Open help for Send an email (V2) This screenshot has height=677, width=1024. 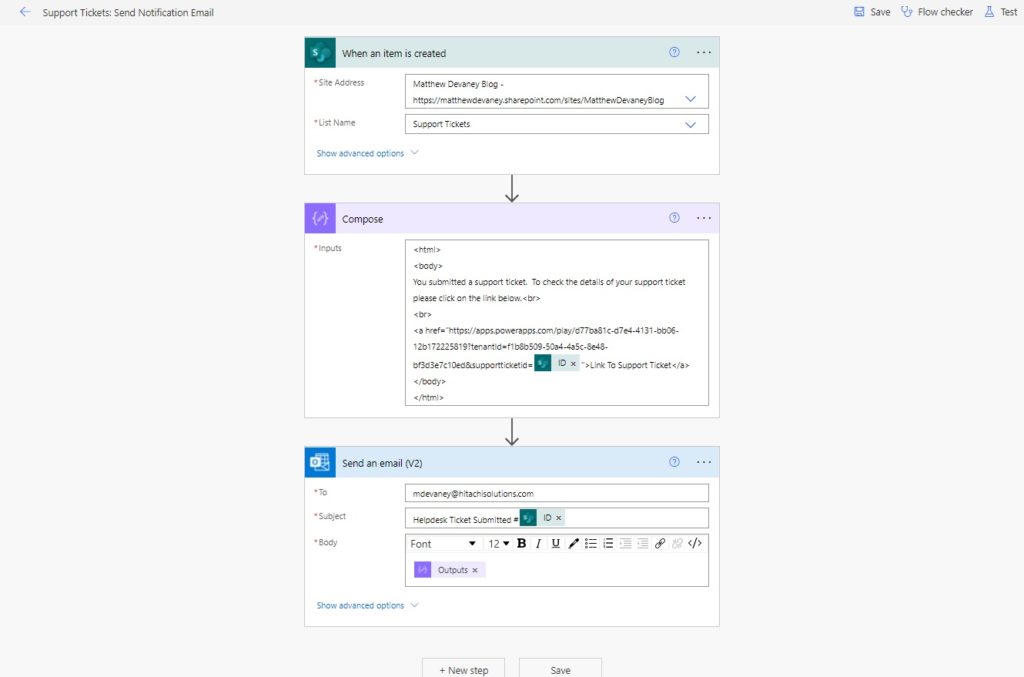(x=674, y=462)
